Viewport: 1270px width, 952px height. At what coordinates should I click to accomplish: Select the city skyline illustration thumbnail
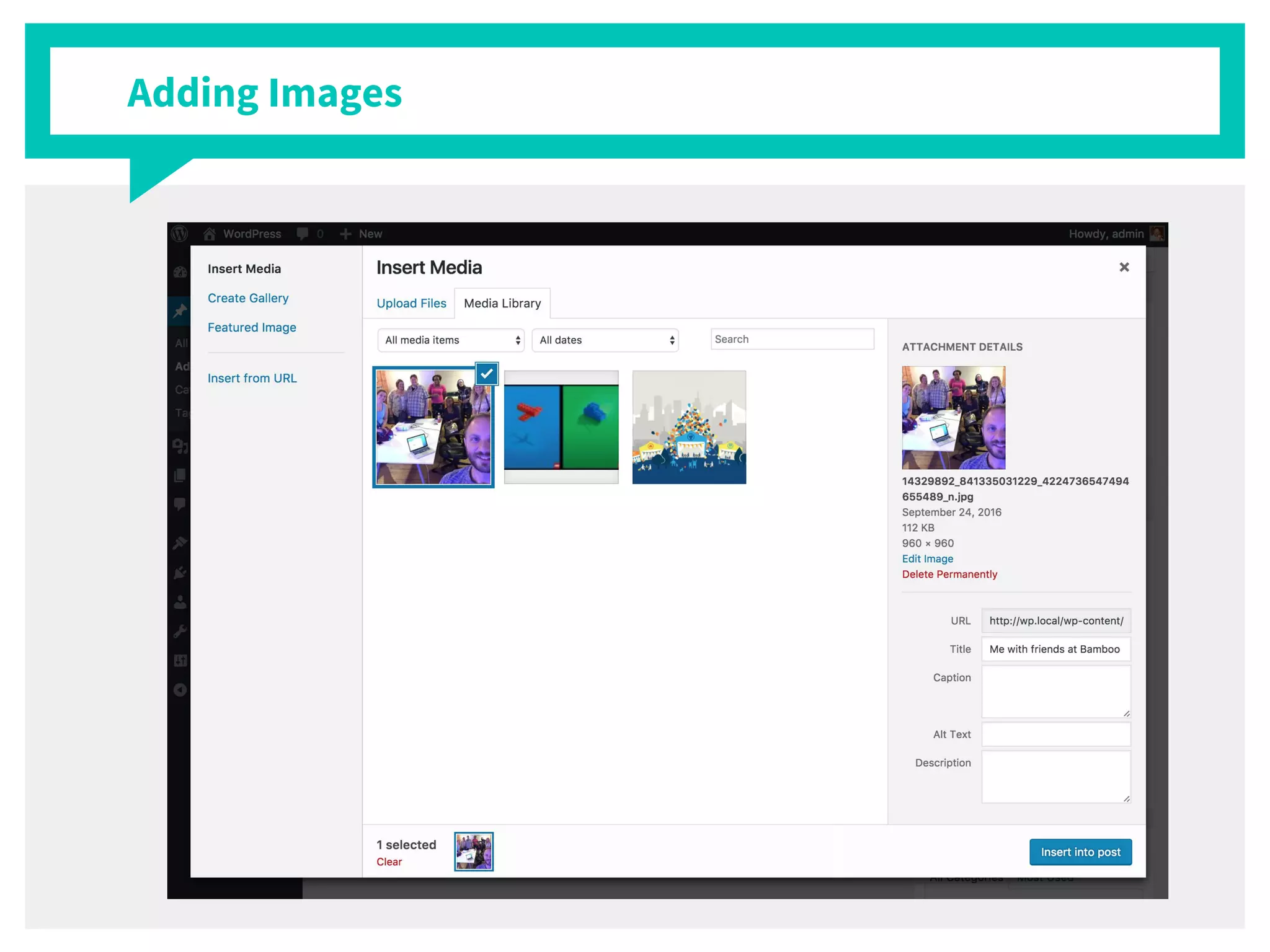pyautogui.click(x=689, y=427)
